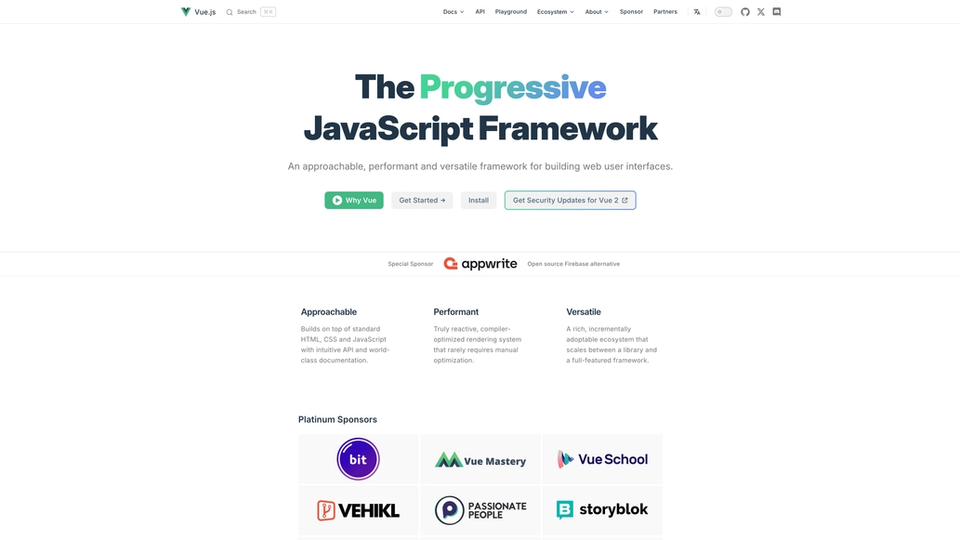Click the Special Sponsor label
This screenshot has width=960, height=540.
point(410,264)
